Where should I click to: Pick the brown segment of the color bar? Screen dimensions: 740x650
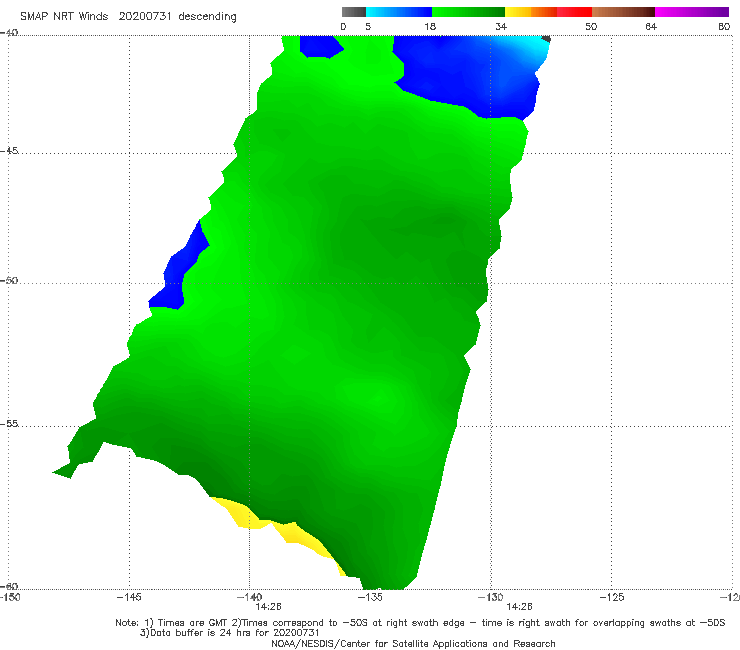point(623,12)
